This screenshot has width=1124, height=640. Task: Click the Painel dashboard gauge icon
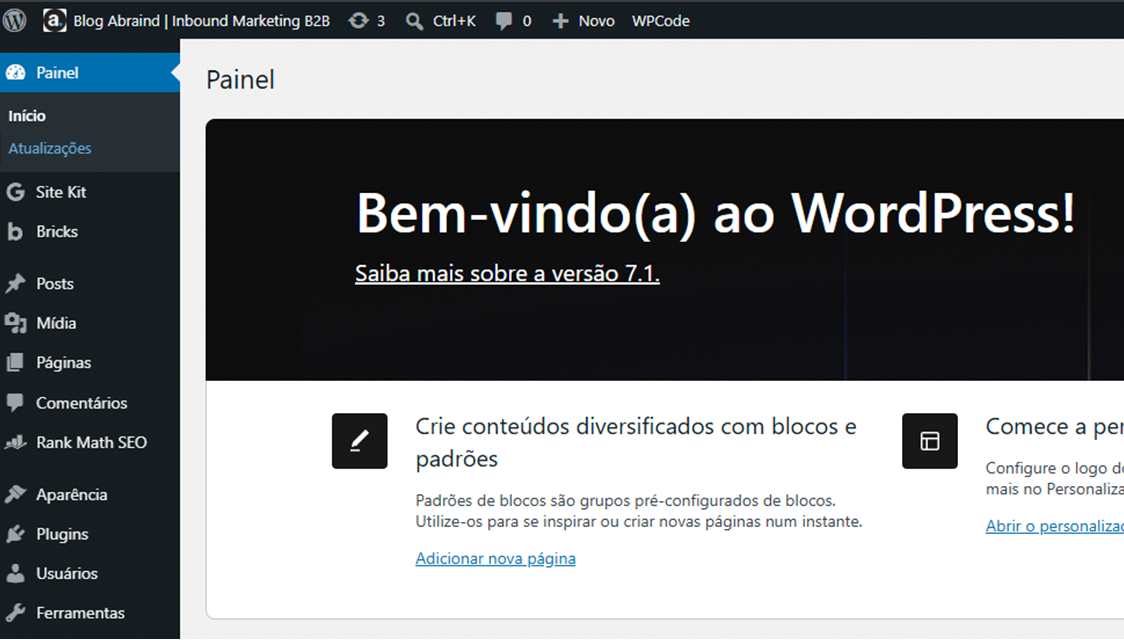[x=16, y=72]
